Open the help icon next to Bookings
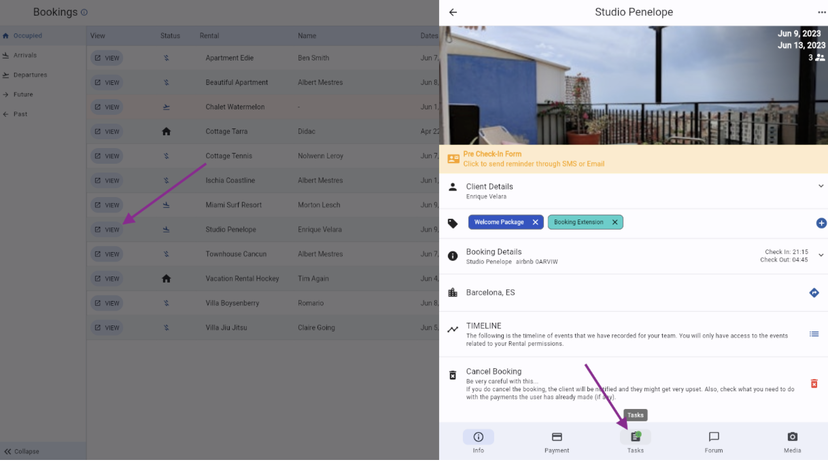Screen dimensions: 828x462 (84, 13)
